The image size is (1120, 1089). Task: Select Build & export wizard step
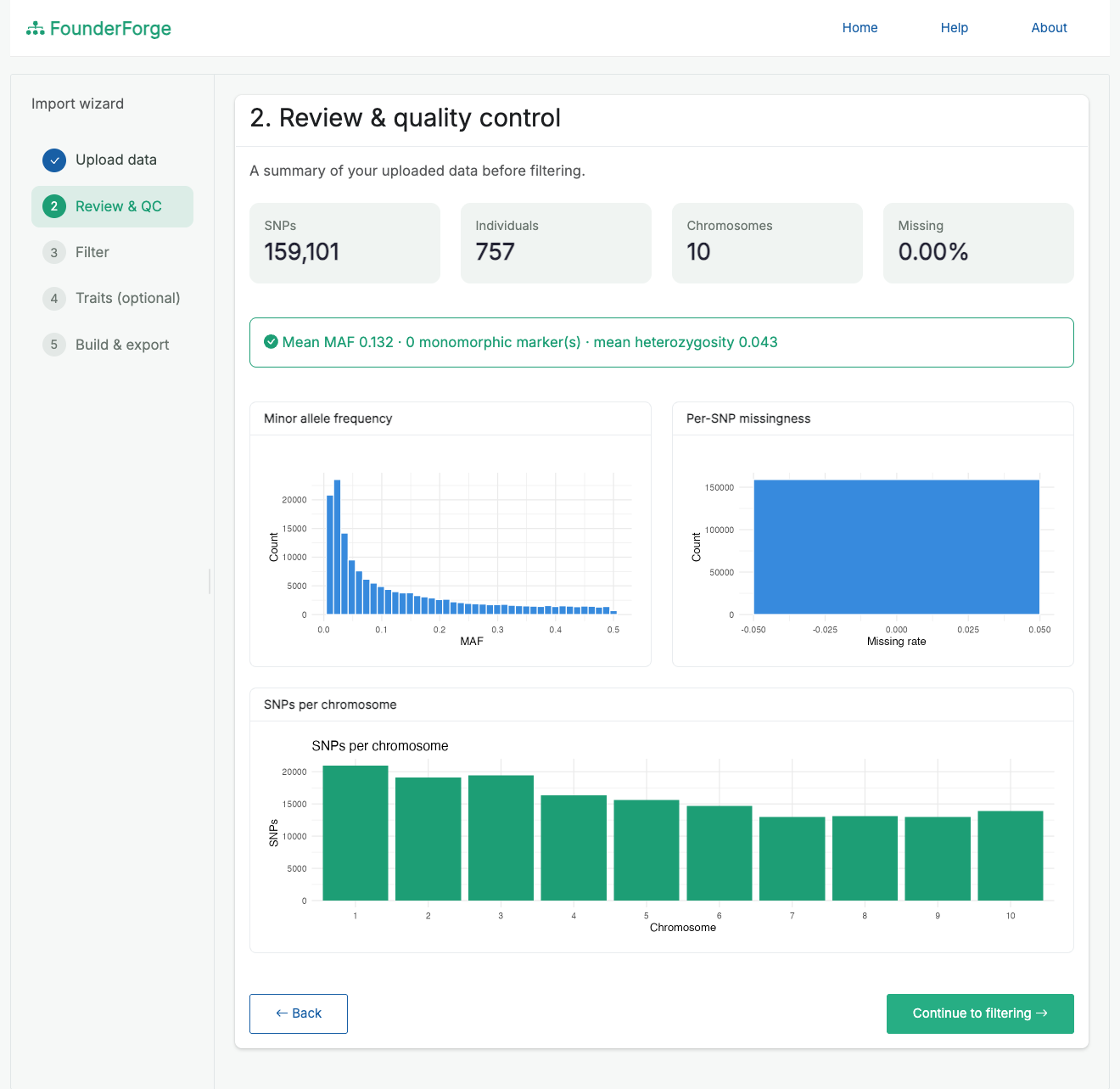[x=112, y=345]
